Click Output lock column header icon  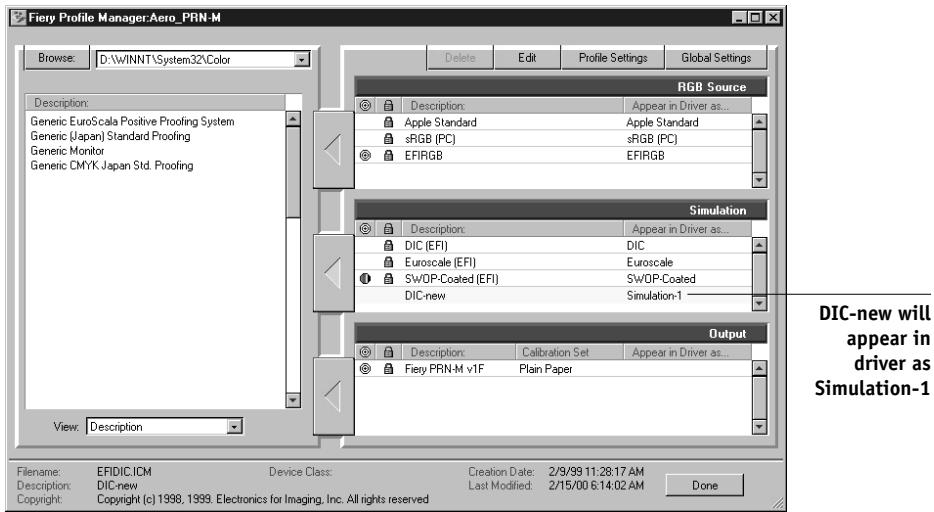[x=388, y=352]
